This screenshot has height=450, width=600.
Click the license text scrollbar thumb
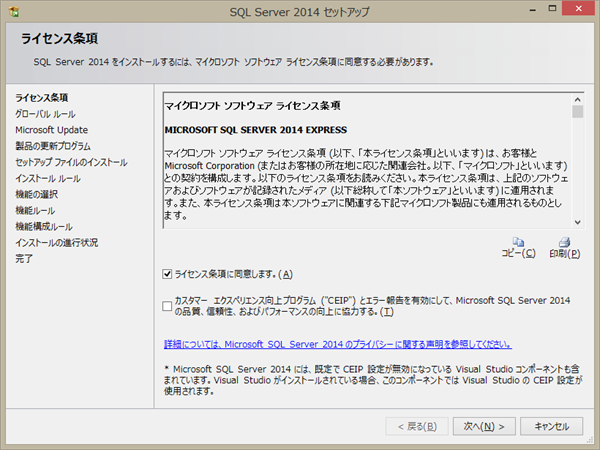click(x=577, y=112)
